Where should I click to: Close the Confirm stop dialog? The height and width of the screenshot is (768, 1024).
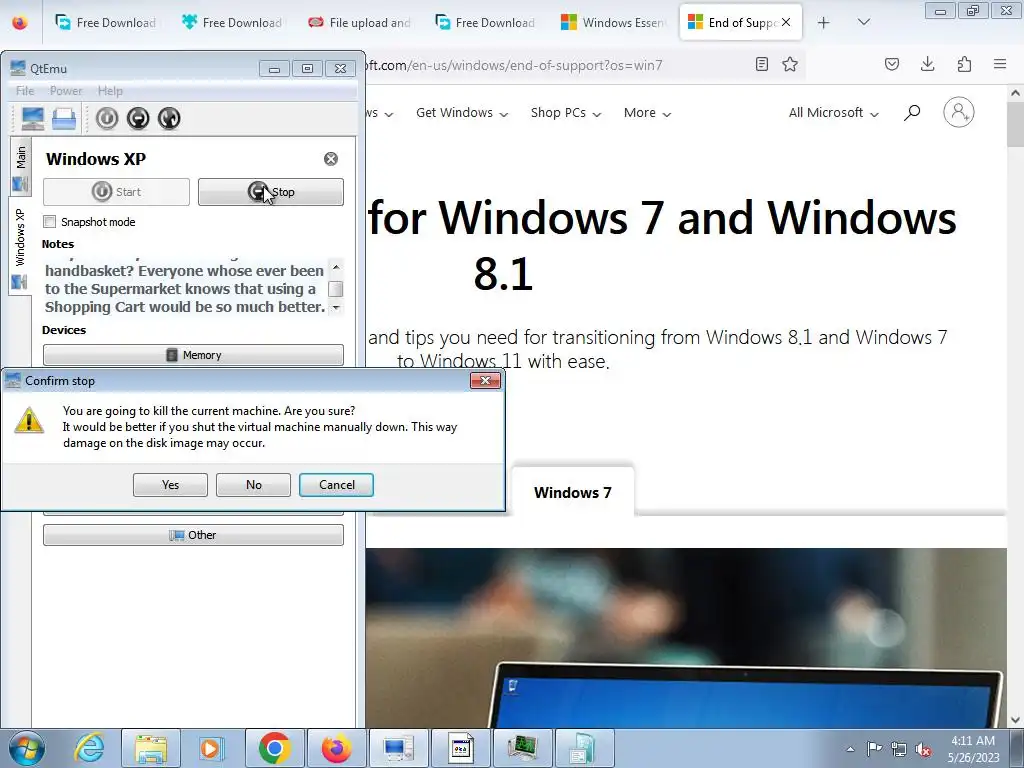pyautogui.click(x=485, y=381)
